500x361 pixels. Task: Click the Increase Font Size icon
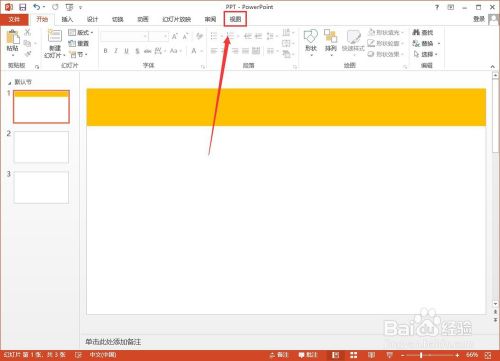(175, 36)
